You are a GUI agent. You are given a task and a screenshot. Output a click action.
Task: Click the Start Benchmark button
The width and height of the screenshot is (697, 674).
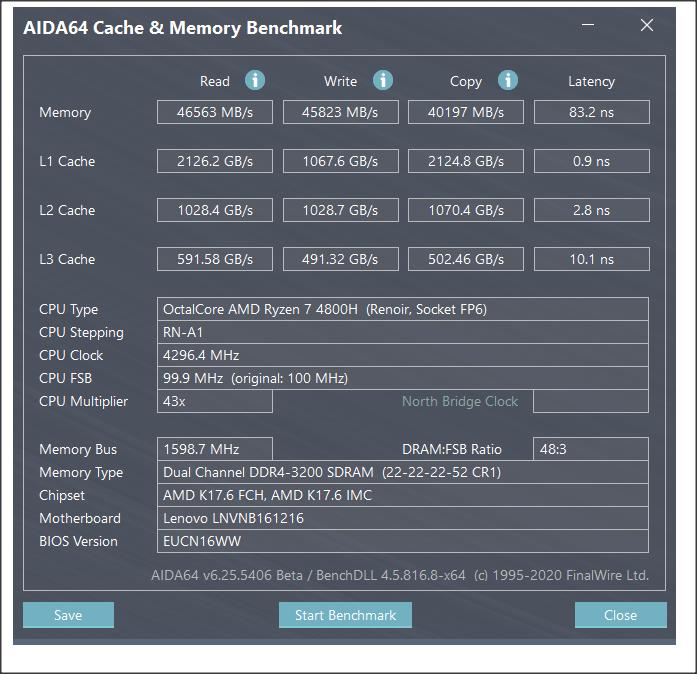[345, 615]
